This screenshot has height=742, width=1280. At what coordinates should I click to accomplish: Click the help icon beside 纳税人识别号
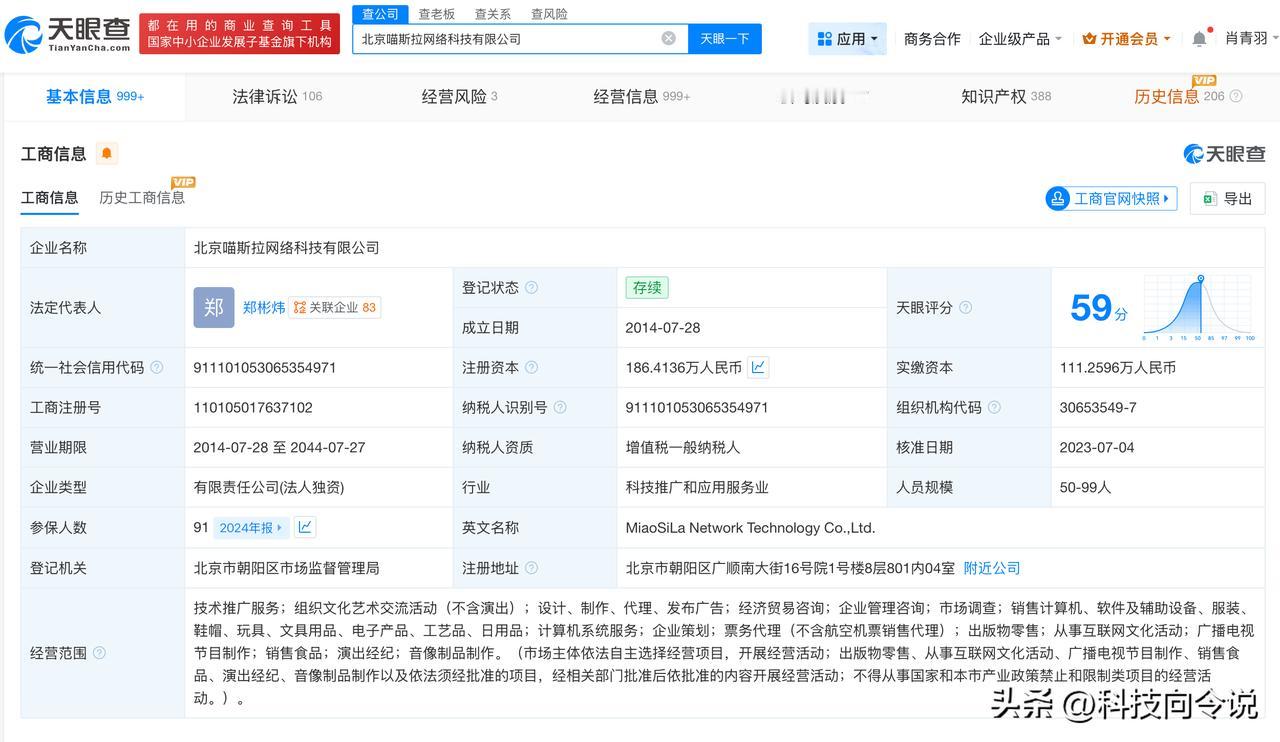click(560, 408)
